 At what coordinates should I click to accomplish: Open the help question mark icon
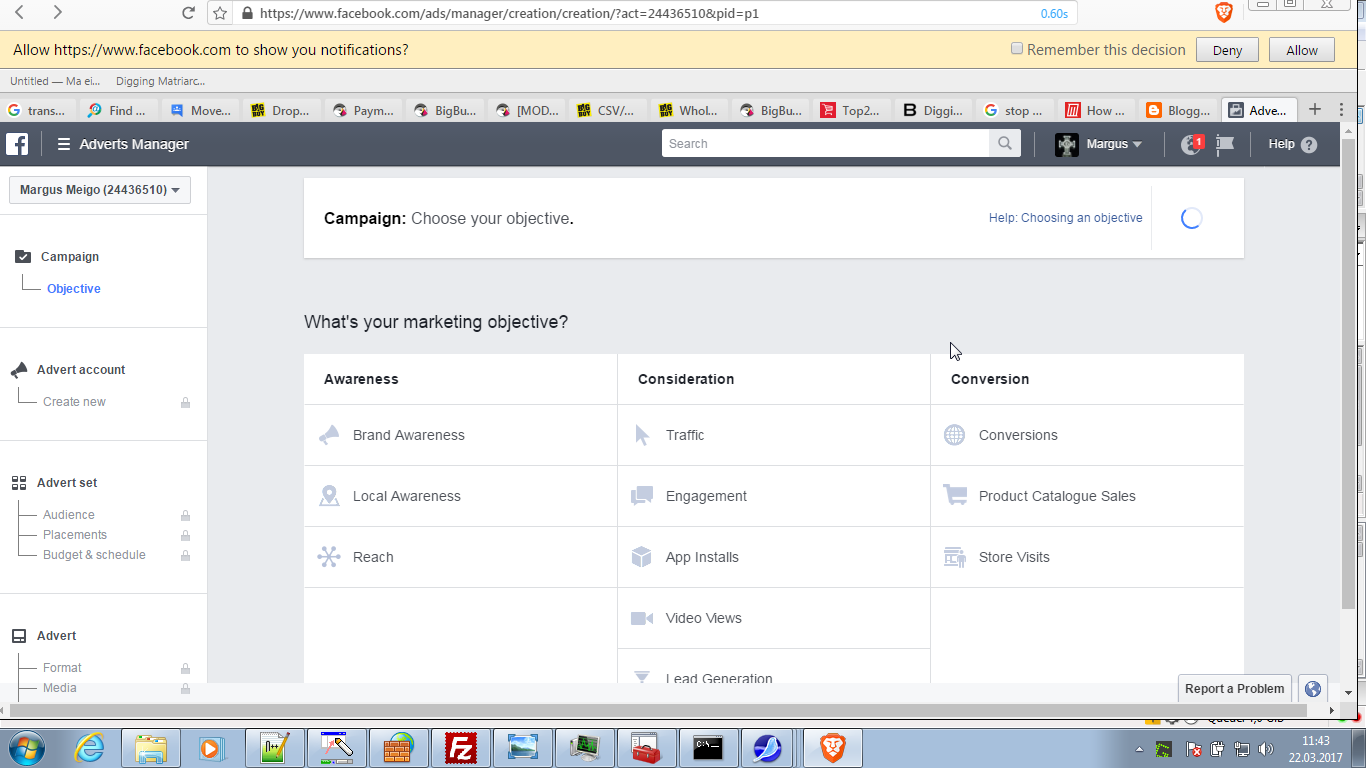click(1309, 145)
